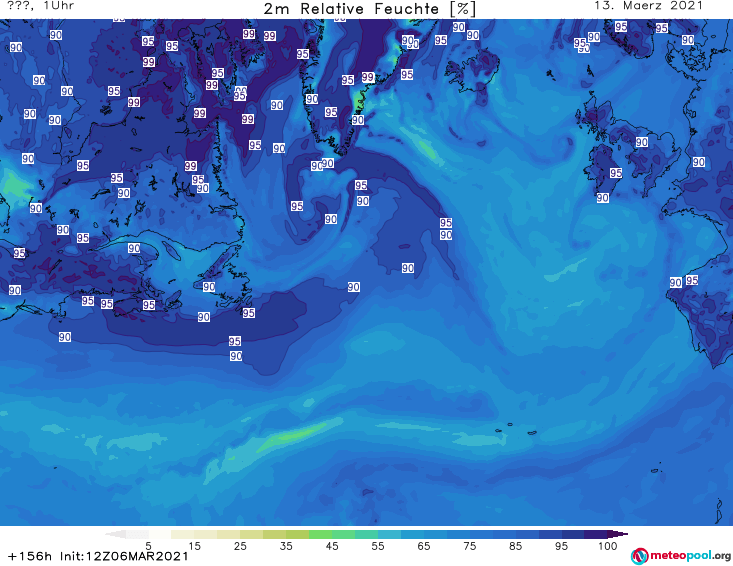The image size is (733, 566).
Task: Select the title '2m Relative Feuchte [%]'
Action: (x=370, y=9)
